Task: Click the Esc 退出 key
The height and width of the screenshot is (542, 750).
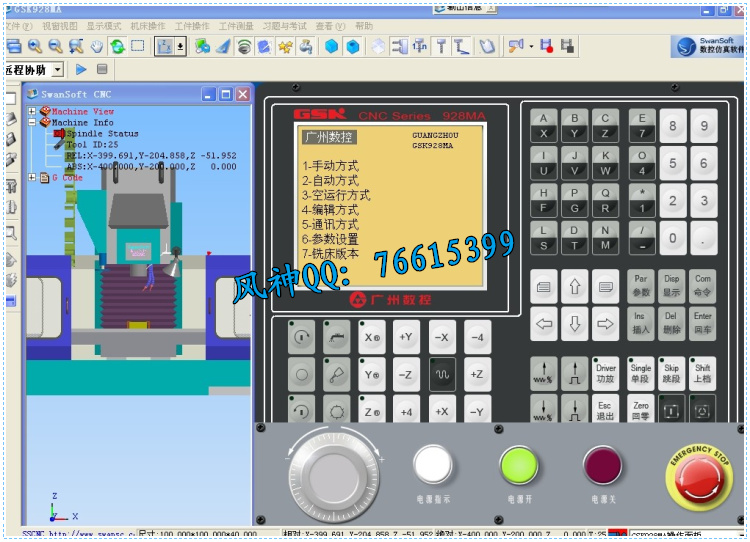Action: coord(606,409)
